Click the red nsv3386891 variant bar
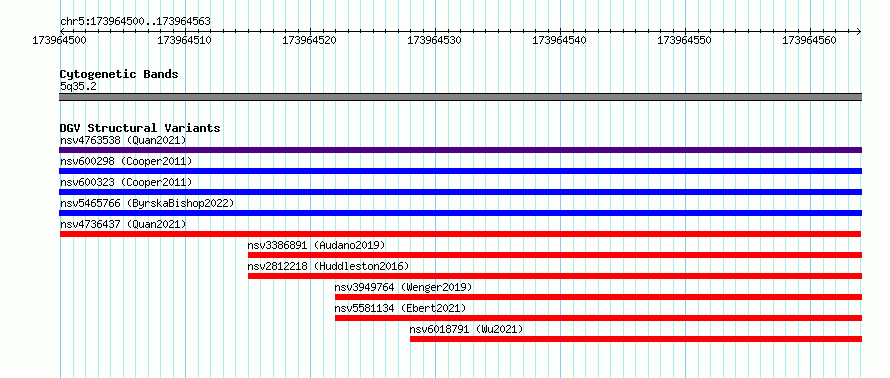 555,255
